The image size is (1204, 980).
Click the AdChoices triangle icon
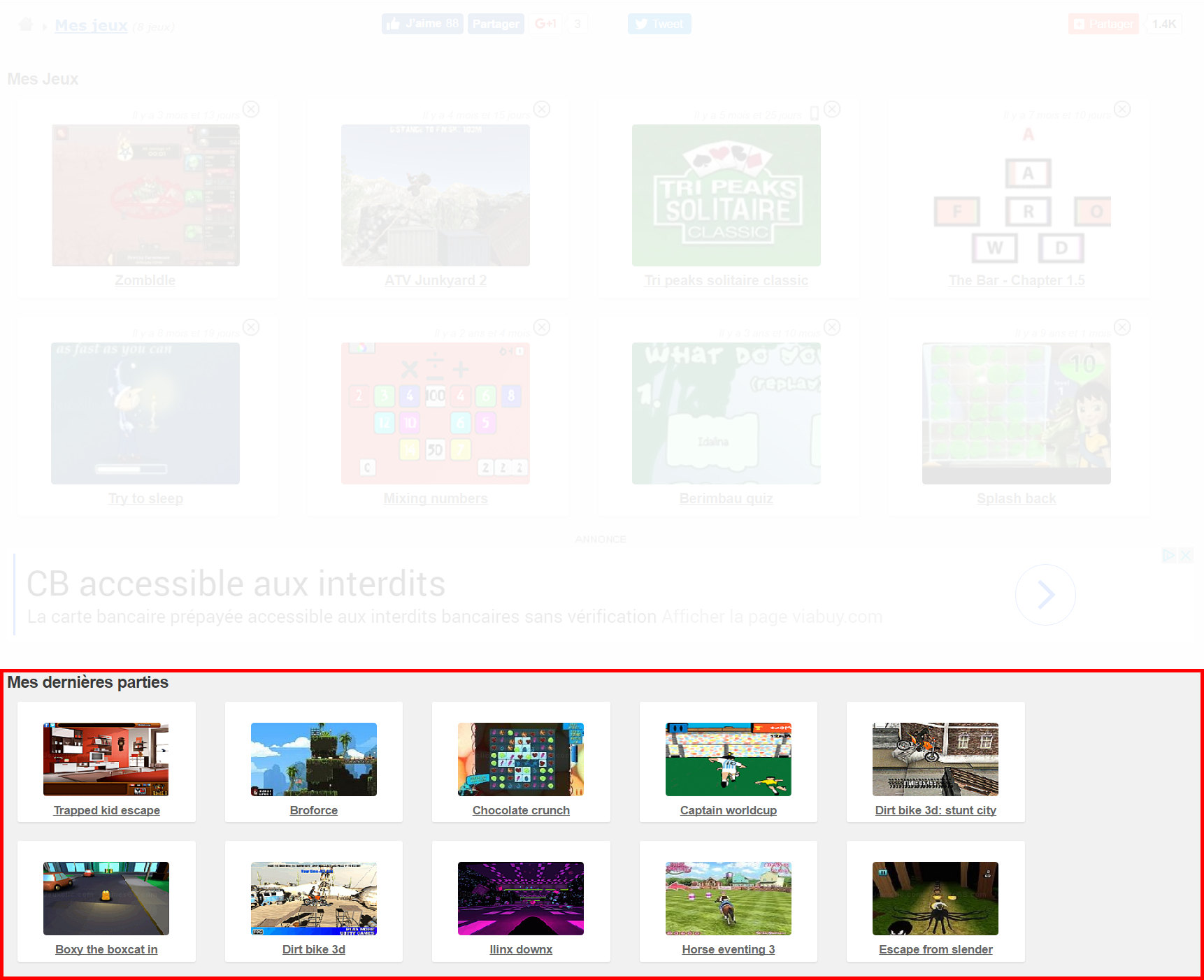point(1168,555)
